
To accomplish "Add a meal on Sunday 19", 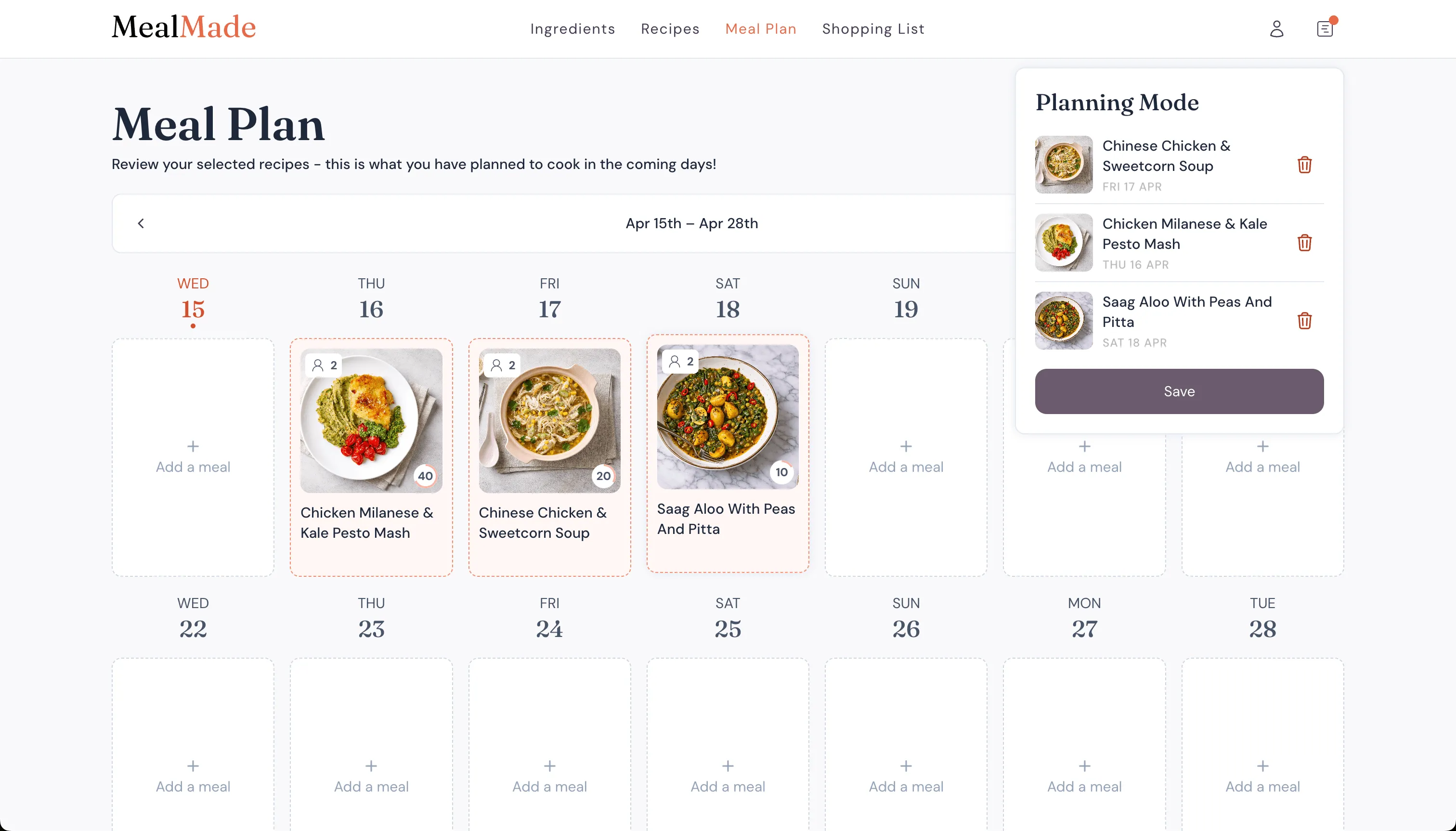I will coord(905,455).
